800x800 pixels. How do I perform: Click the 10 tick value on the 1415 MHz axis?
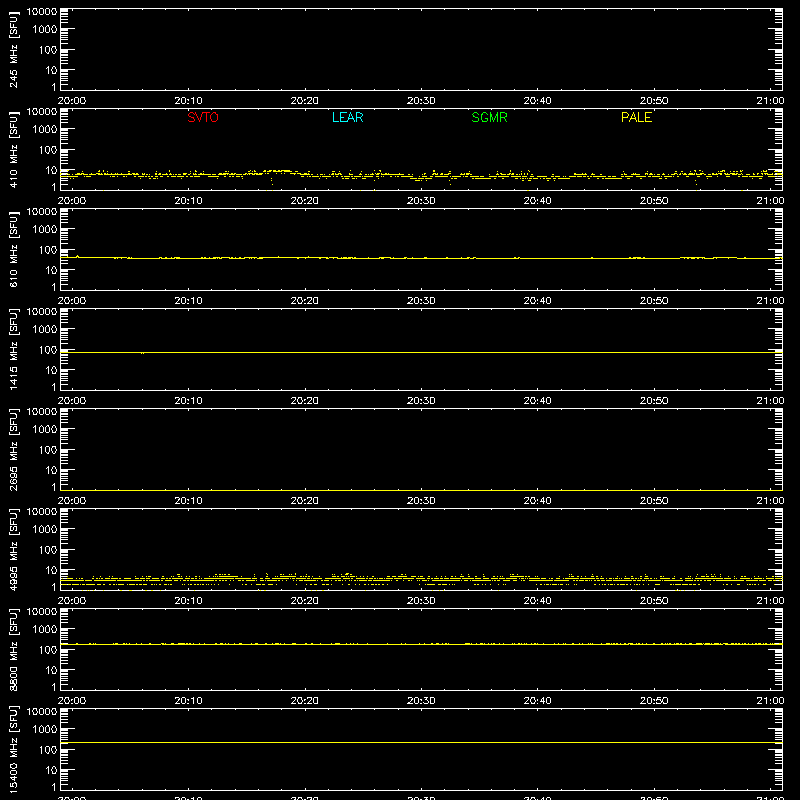51,370
